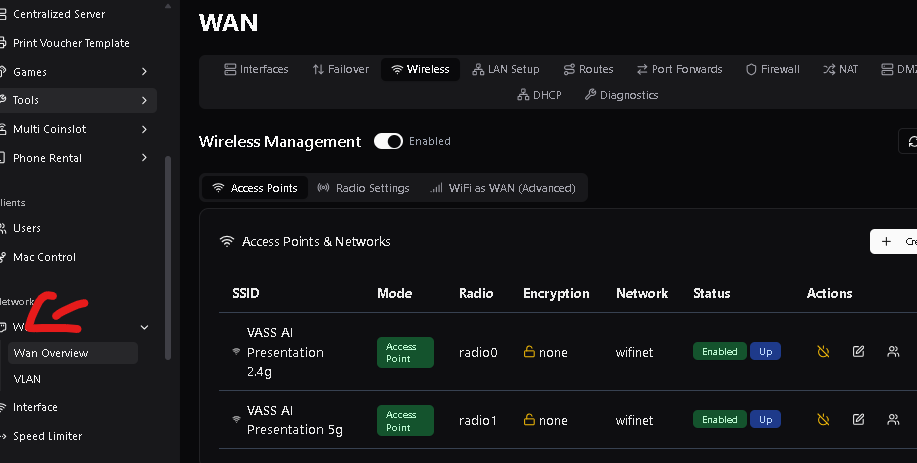Click the Wi-Fi icon of the 2.4g SSID row
The image size is (917, 463).
point(236,351)
